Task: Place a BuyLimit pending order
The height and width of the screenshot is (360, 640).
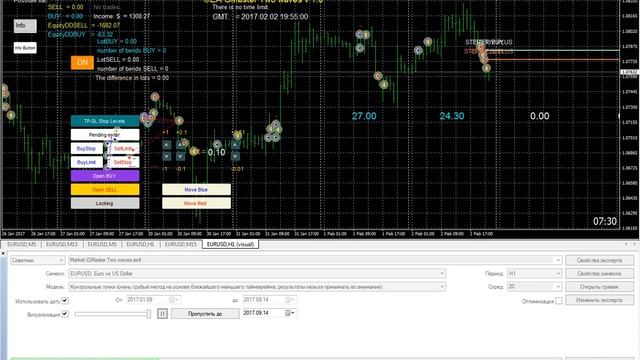Action: [87, 162]
